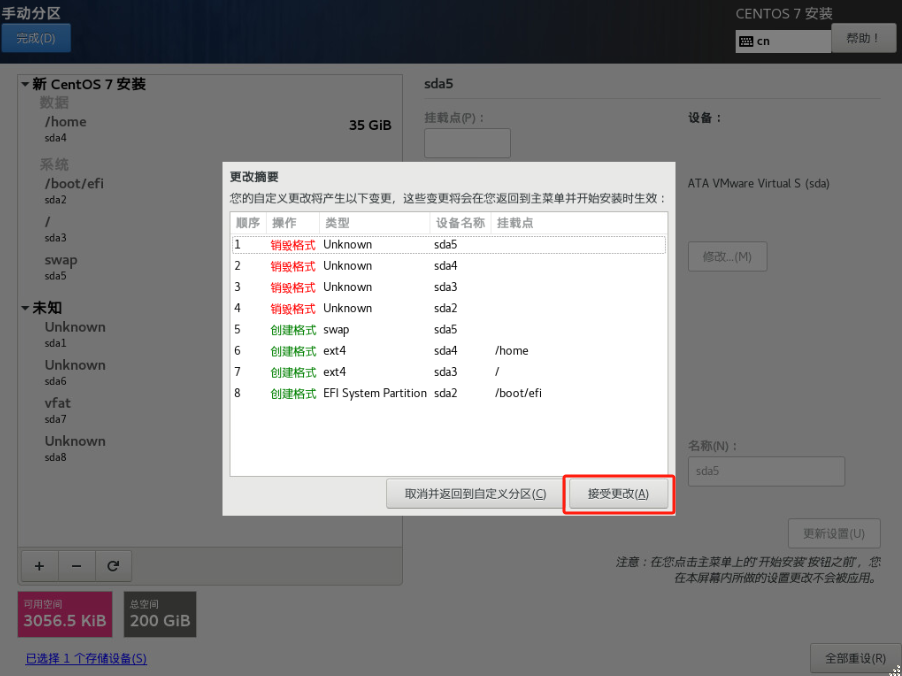Click the reload storage configuration icon
Image resolution: width=902 pixels, height=676 pixels.
tap(113, 566)
